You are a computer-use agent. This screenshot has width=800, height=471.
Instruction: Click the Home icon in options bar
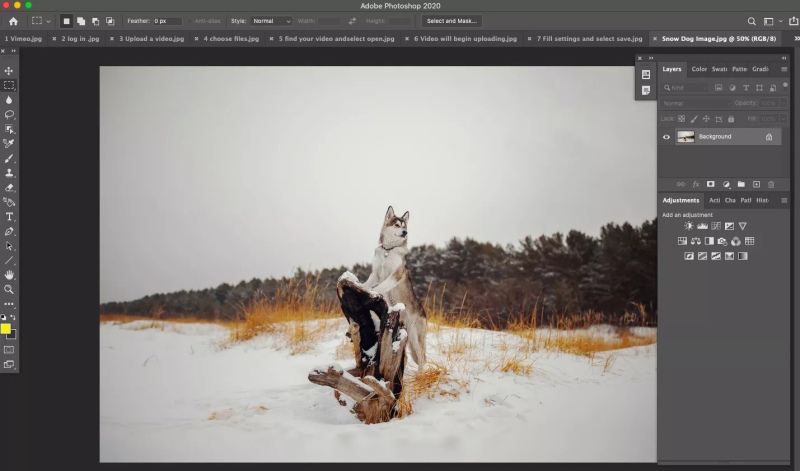pos(13,21)
